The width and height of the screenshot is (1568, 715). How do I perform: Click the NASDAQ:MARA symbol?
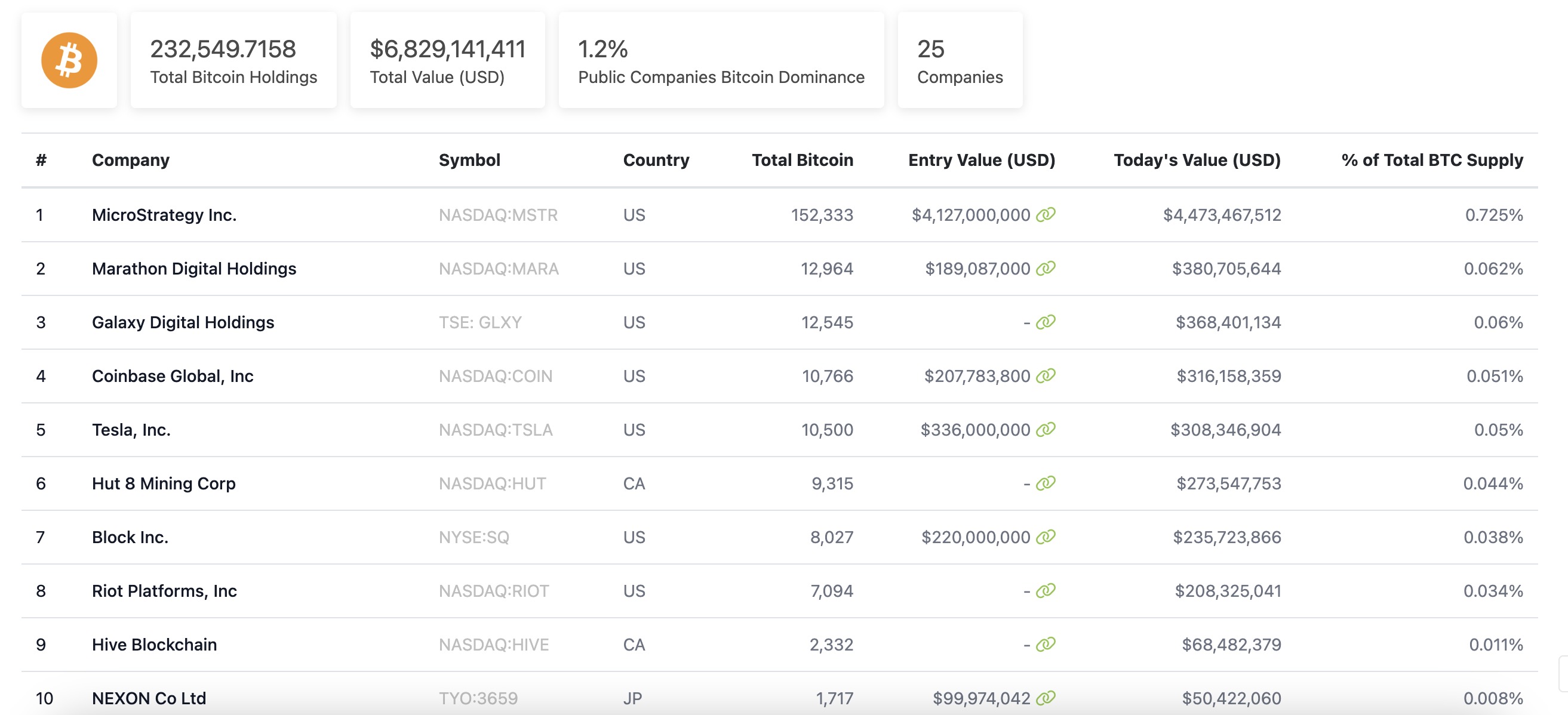pos(499,269)
